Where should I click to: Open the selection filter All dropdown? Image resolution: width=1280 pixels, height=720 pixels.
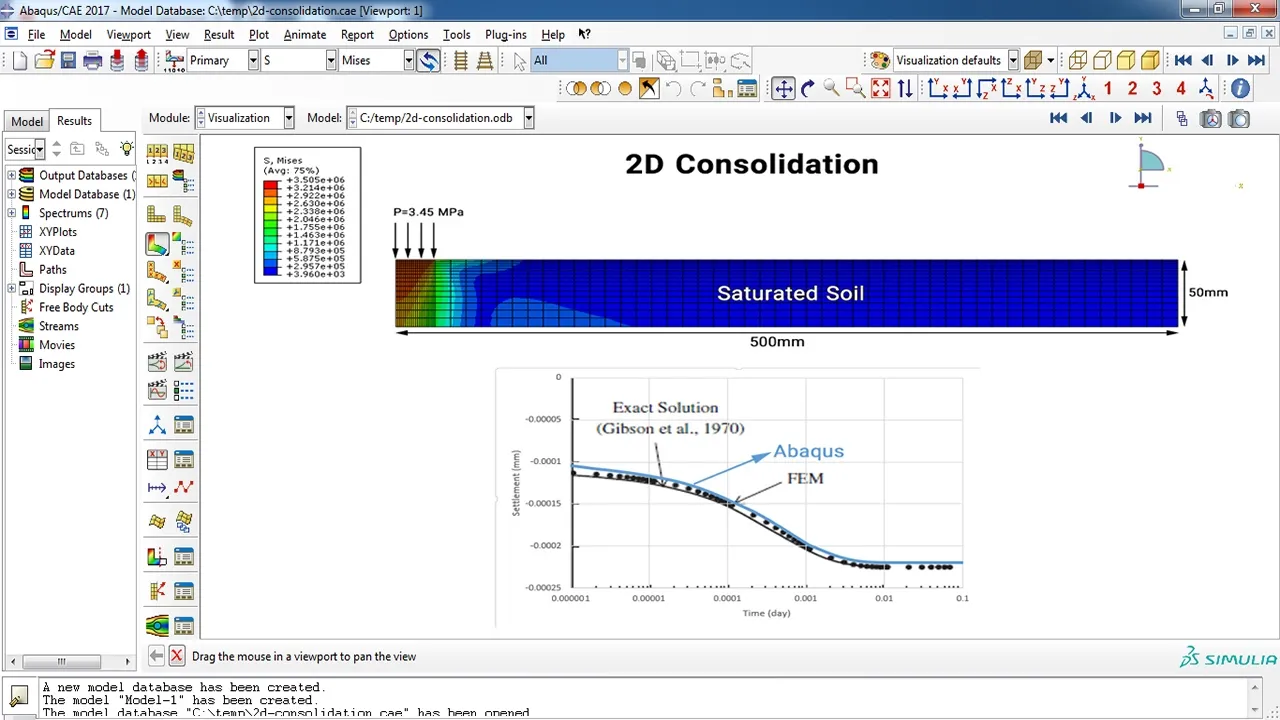(x=622, y=60)
